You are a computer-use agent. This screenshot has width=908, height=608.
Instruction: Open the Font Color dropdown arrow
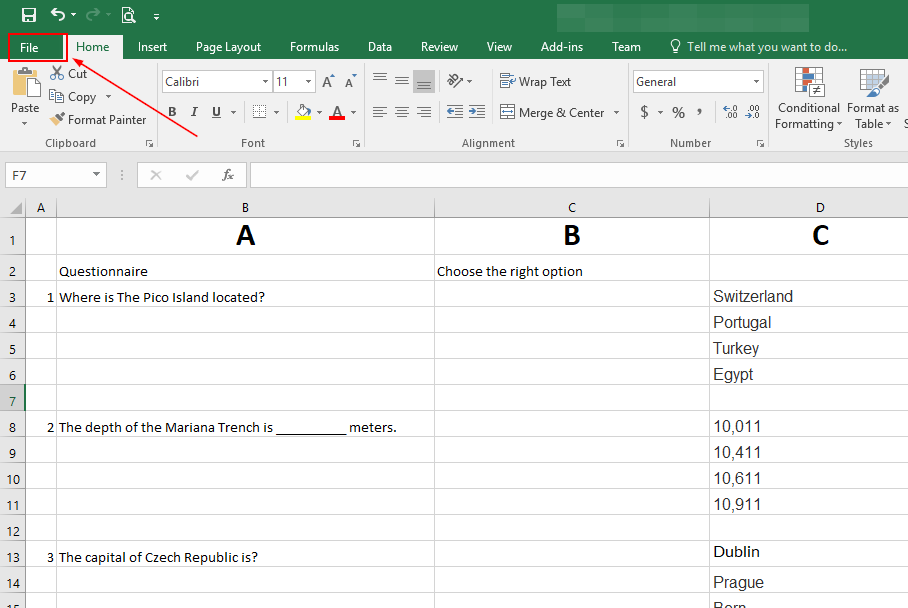(353, 112)
